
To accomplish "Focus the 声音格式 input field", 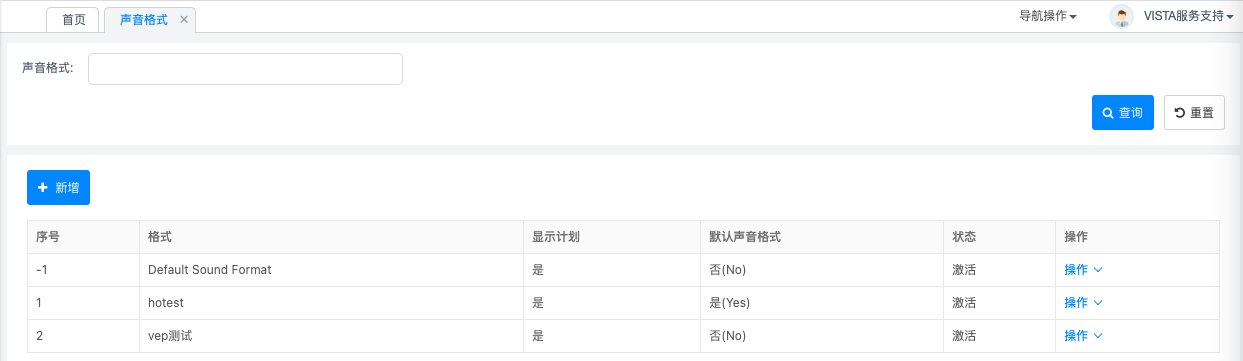I will 245,69.
